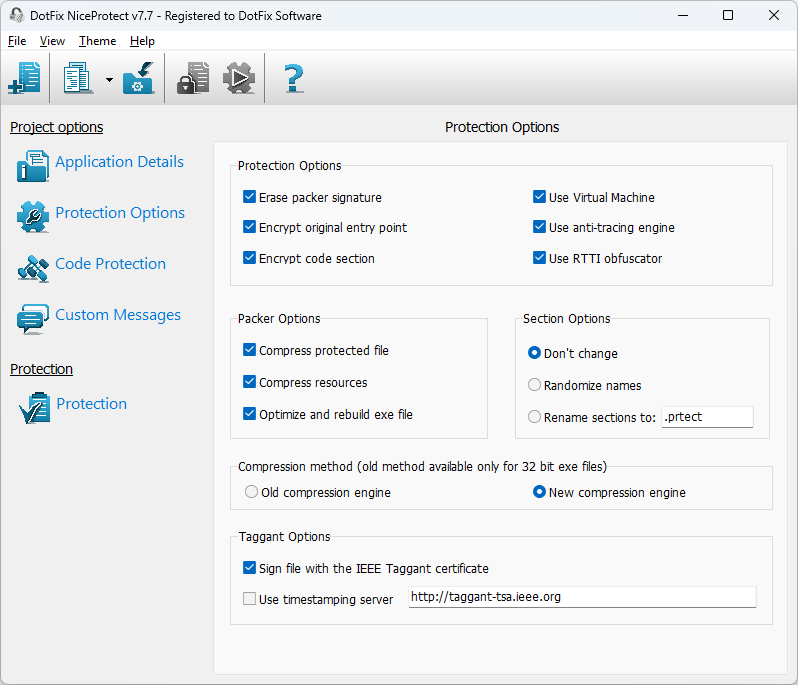
Task: Disable Use Virtual Machine checkbox
Action: point(539,197)
